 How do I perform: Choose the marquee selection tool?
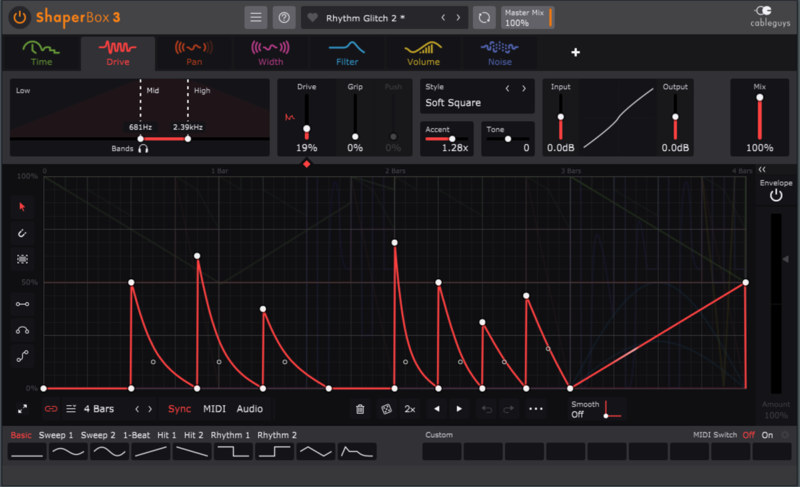[x=22, y=259]
